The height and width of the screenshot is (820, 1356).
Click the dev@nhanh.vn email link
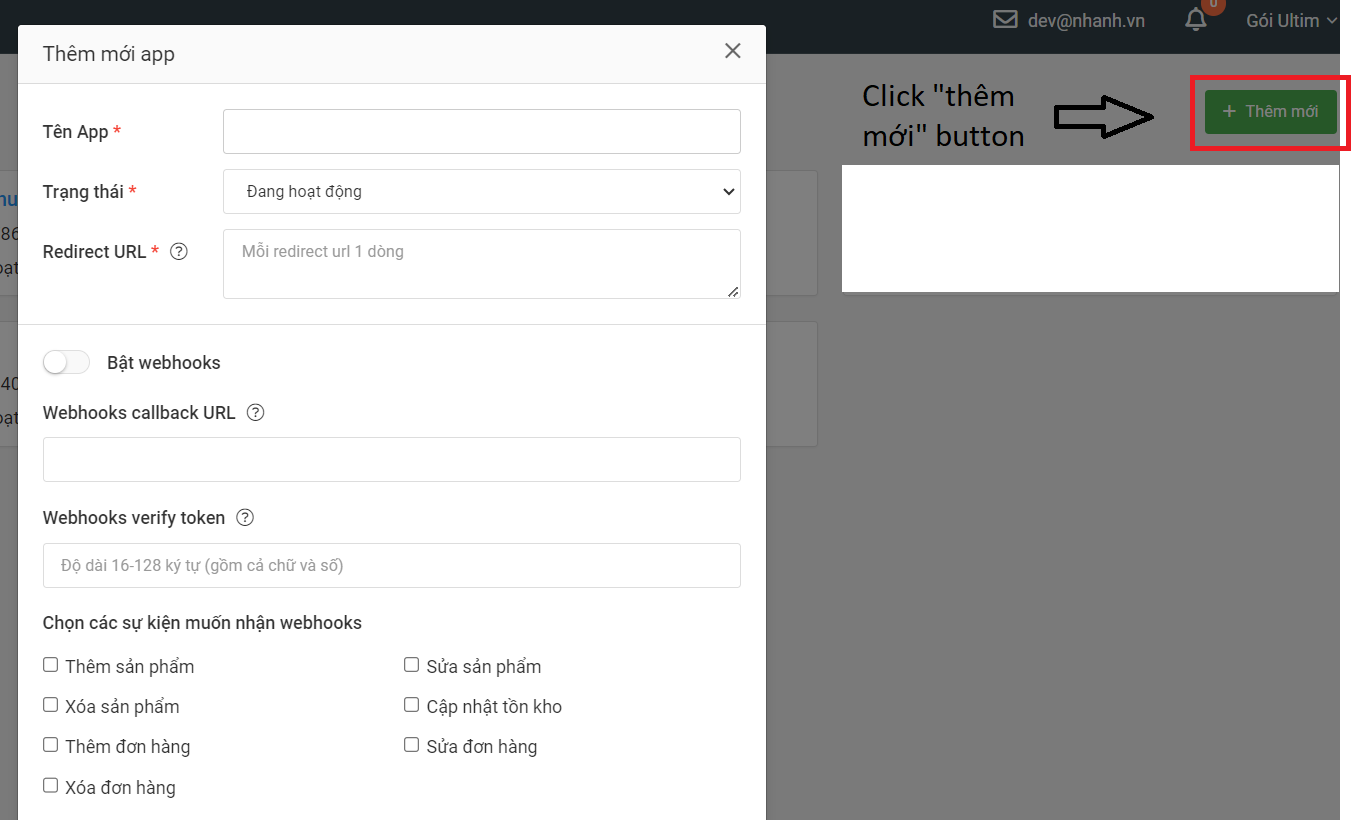pyautogui.click(x=1086, y=21)
